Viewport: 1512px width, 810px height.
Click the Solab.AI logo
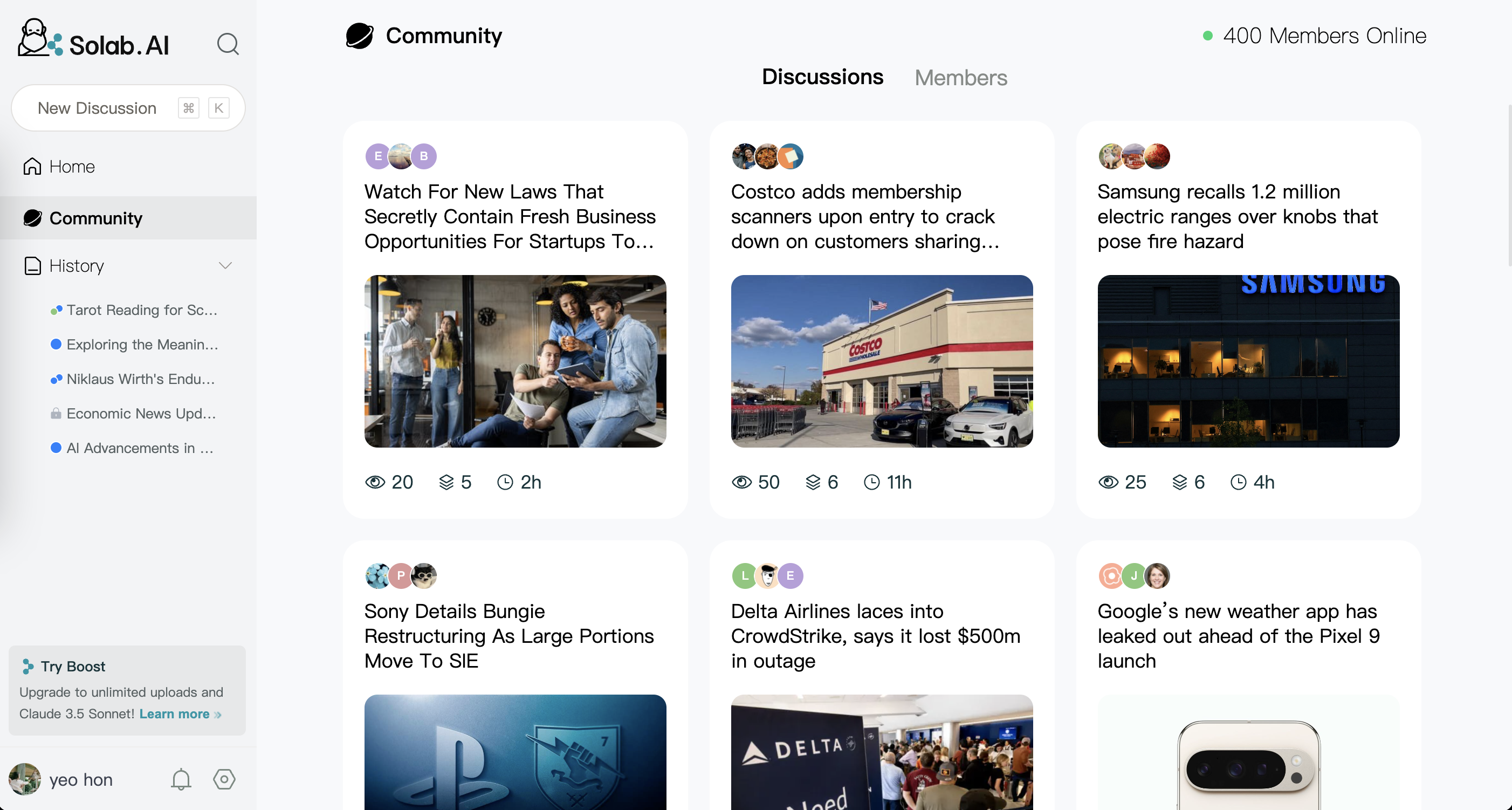pos(94,40)
